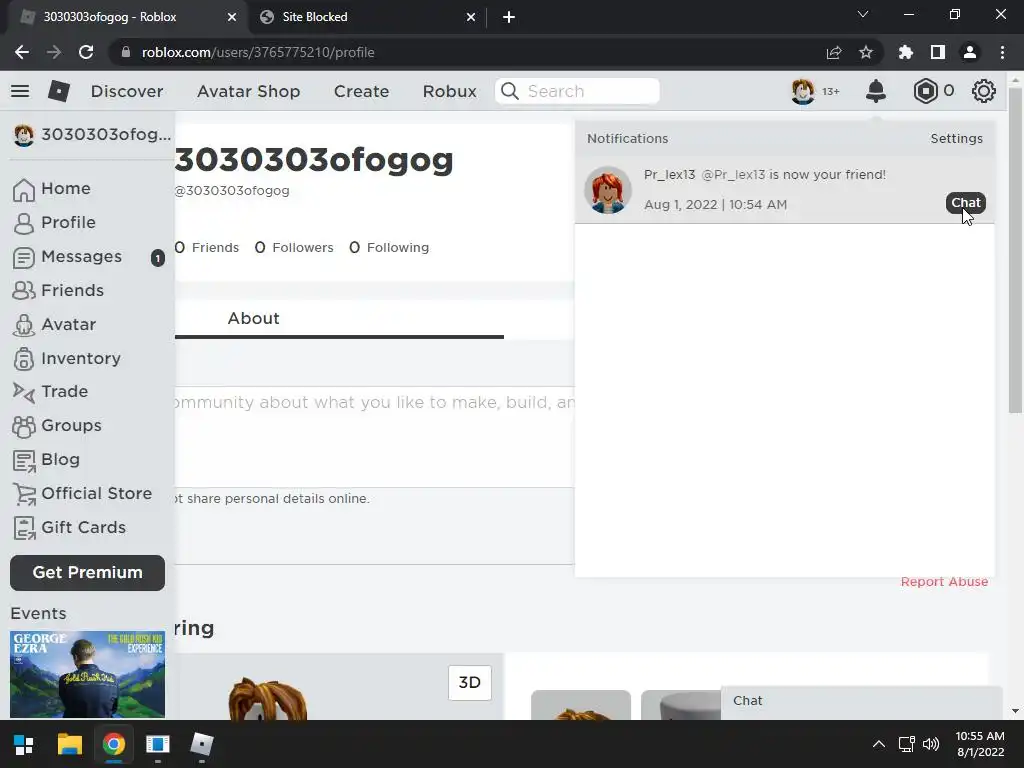
Task: Click the Avatar sidebar icon
Action: 24,325
